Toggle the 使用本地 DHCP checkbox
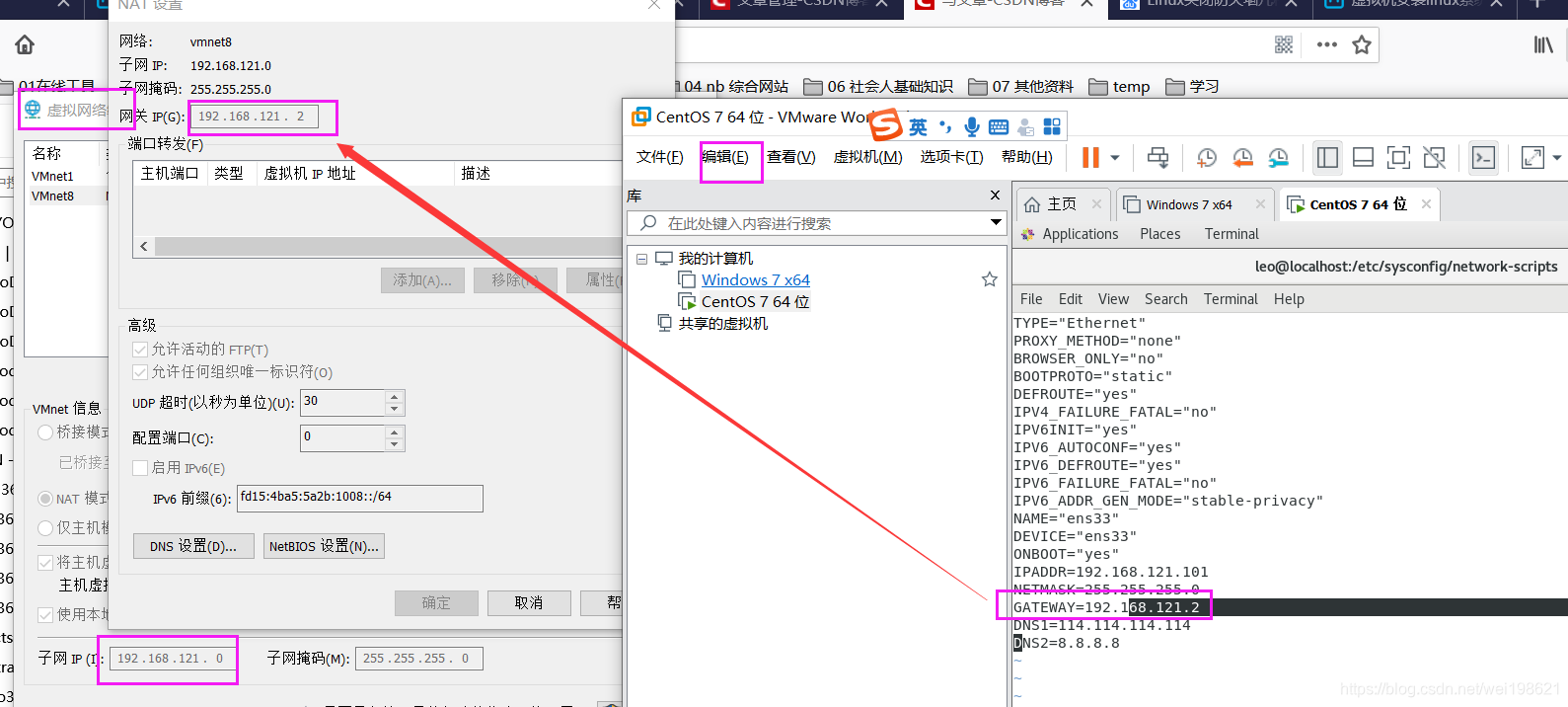 45,615
